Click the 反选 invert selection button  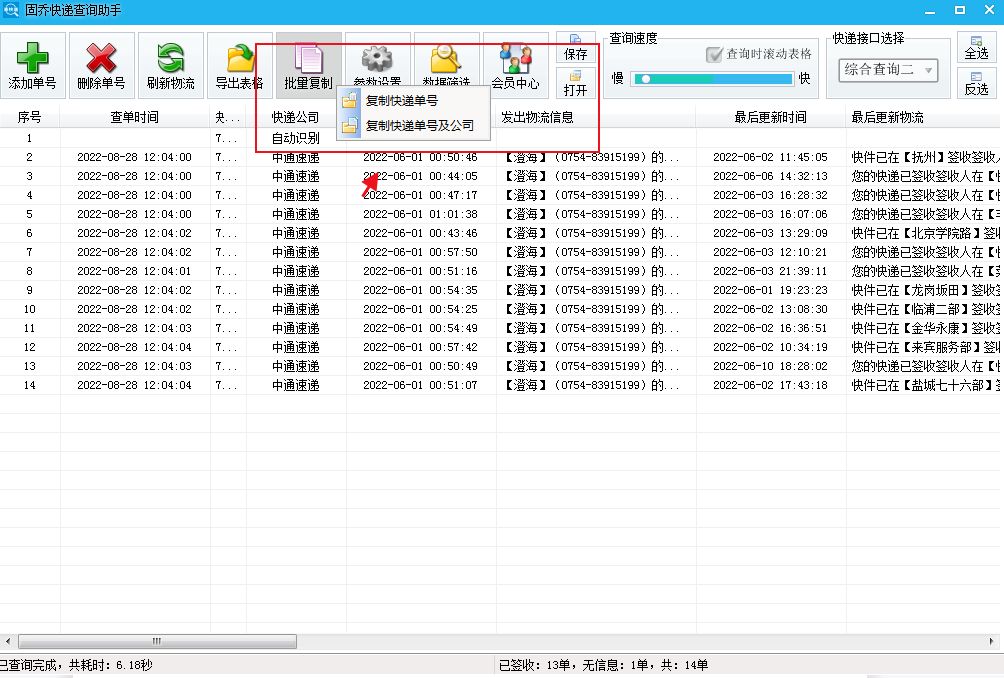(976, 83)
